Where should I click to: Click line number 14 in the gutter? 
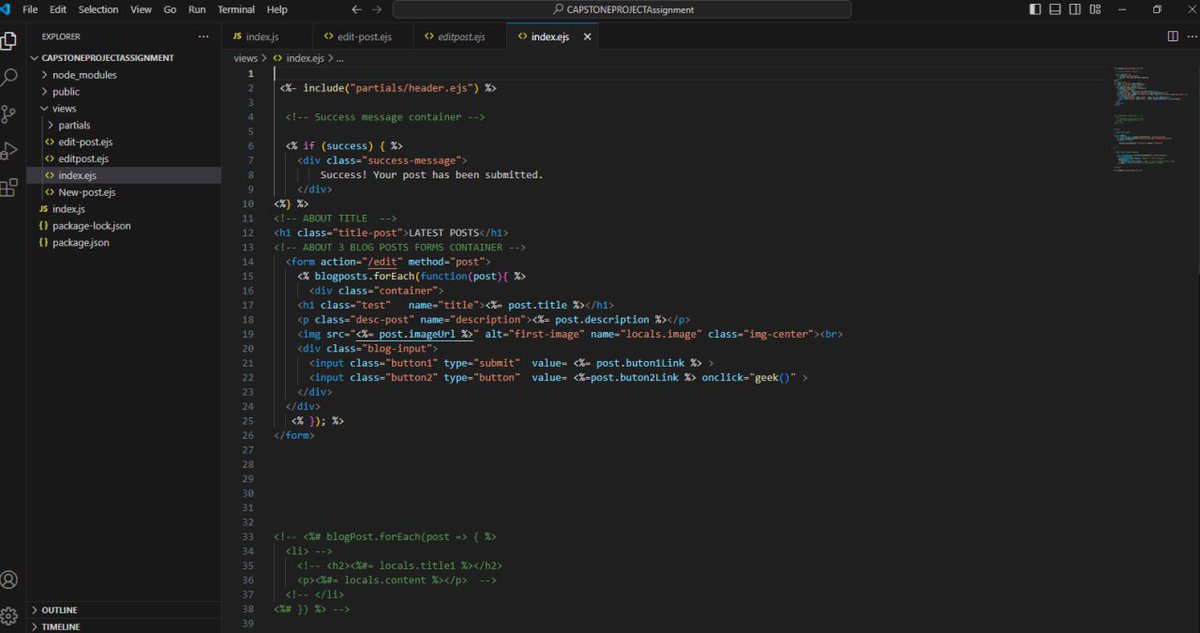pos(249,261)
